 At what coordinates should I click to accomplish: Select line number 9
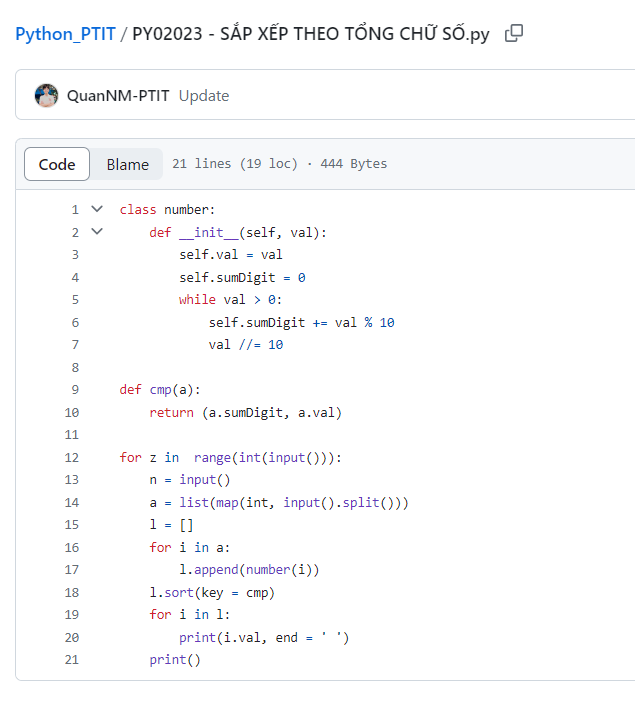(x=75, y=389)
